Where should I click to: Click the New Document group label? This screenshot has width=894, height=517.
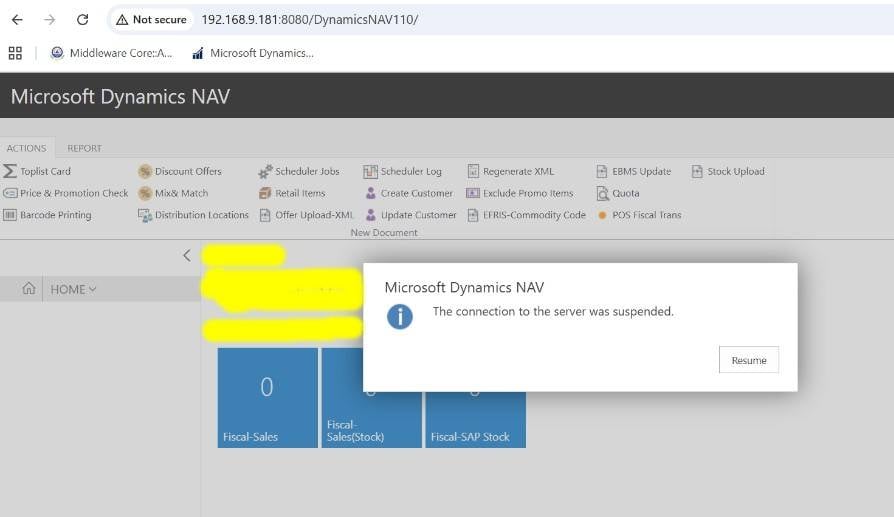(x=384, y=233)
